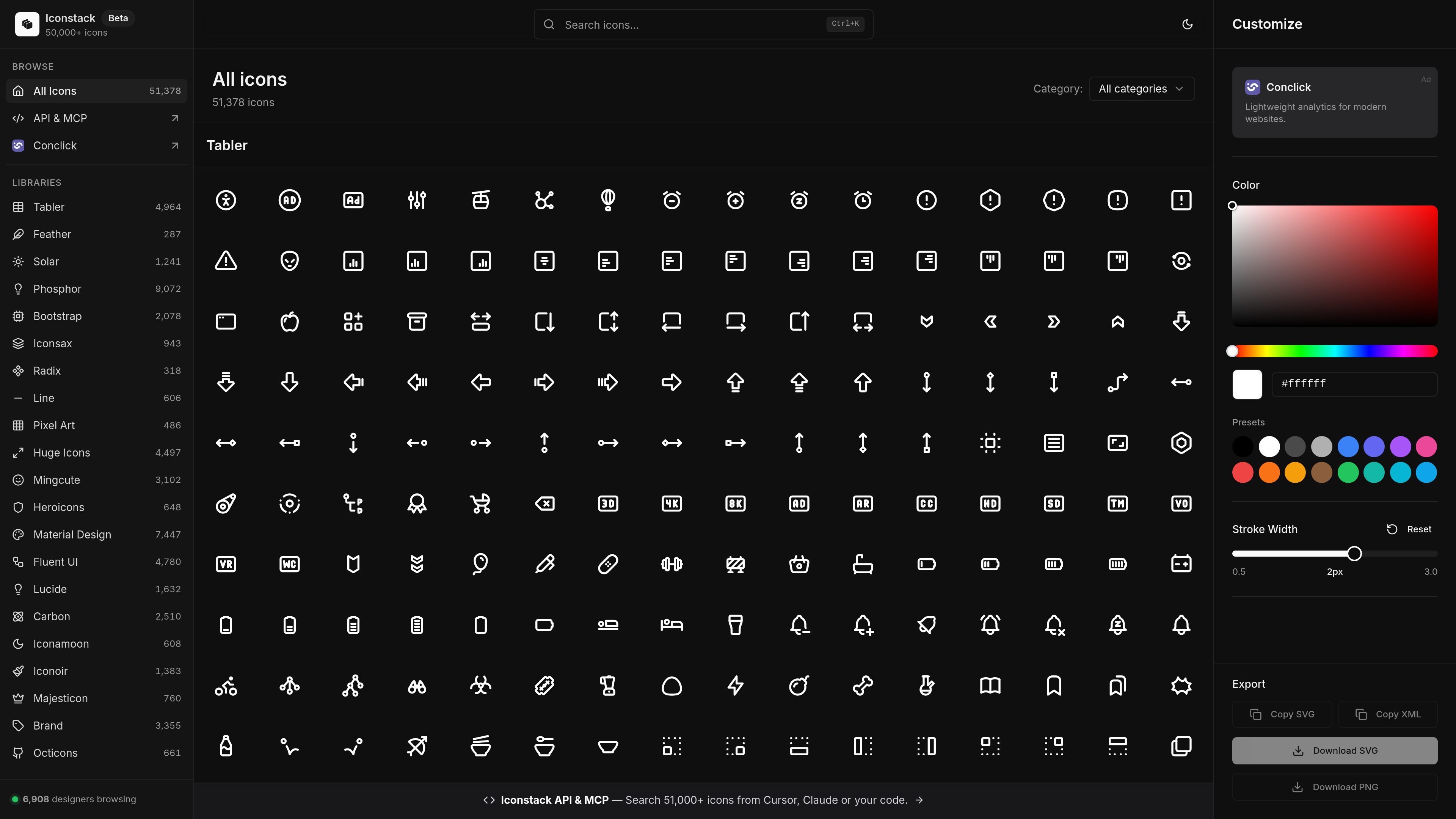Browse the Phosphor library
Image resolution: width=1456 pixels, height=819 pixels.
(x=97, y=289)
